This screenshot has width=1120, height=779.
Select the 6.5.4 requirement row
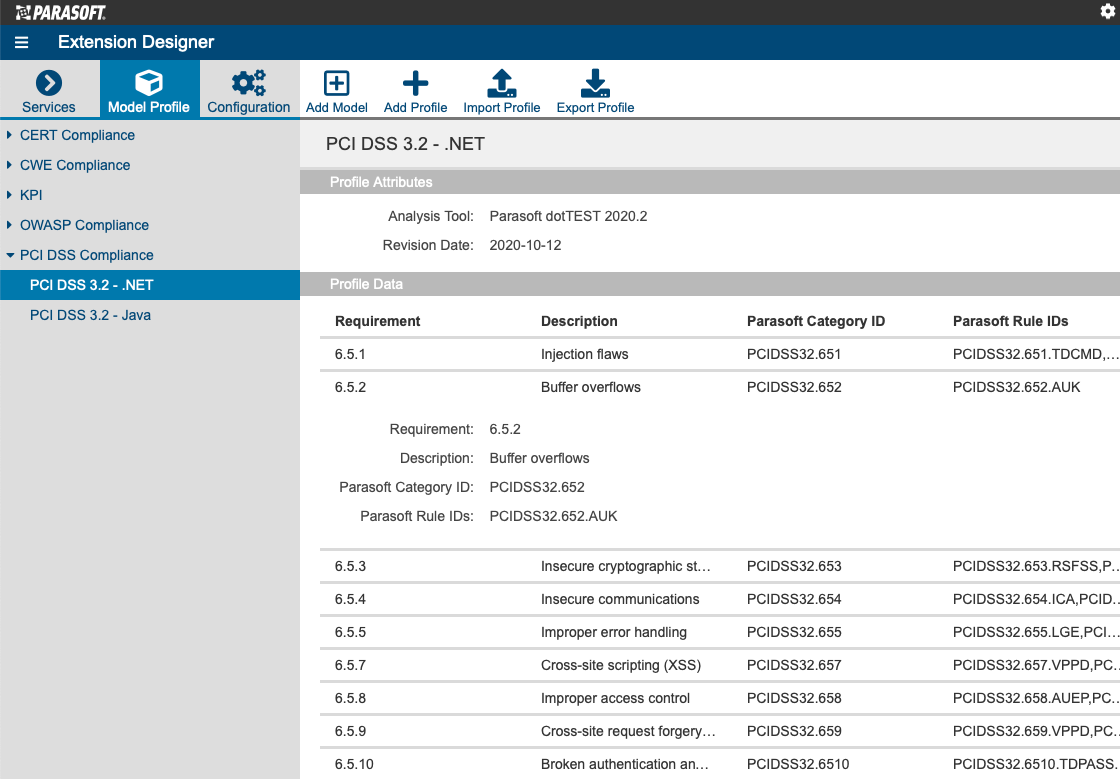720,599
